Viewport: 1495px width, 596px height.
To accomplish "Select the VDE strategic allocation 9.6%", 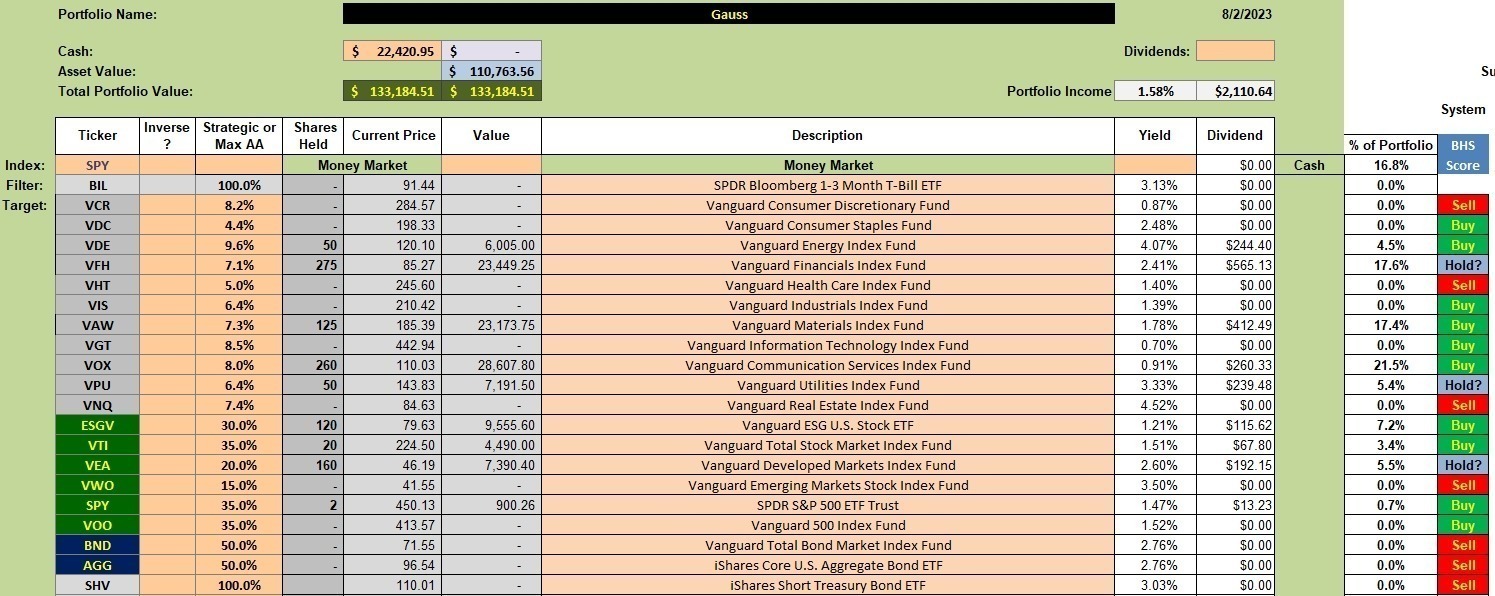I will [x=239, y=245].
